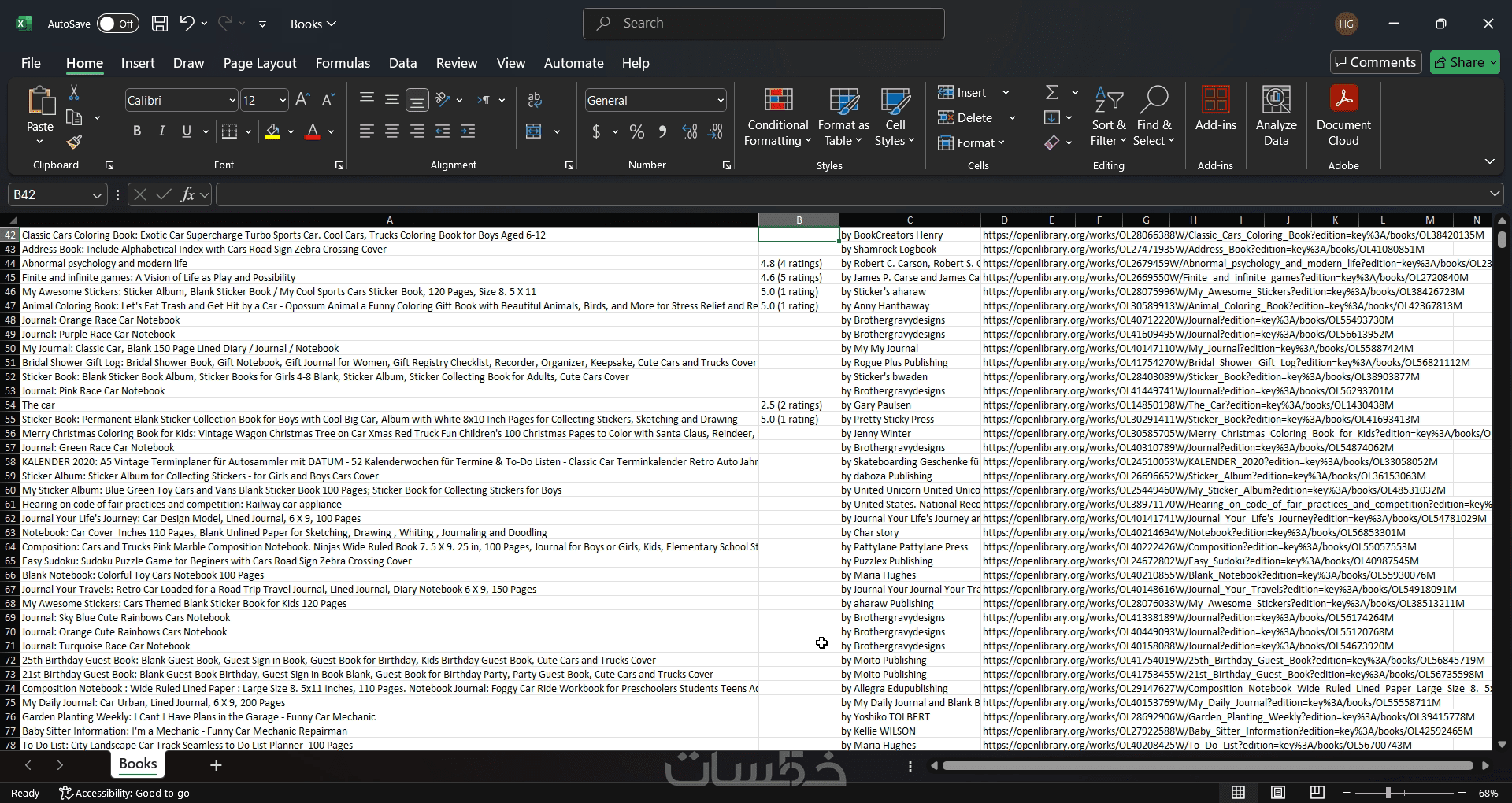Apply Comma Style number format

point(662,131)
